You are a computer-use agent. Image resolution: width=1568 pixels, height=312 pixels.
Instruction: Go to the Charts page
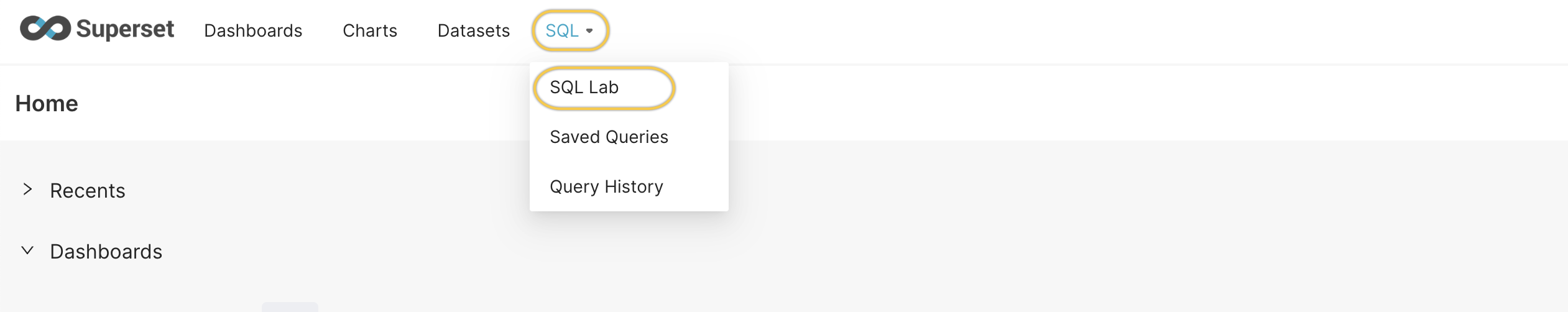(x=370, y=30)
